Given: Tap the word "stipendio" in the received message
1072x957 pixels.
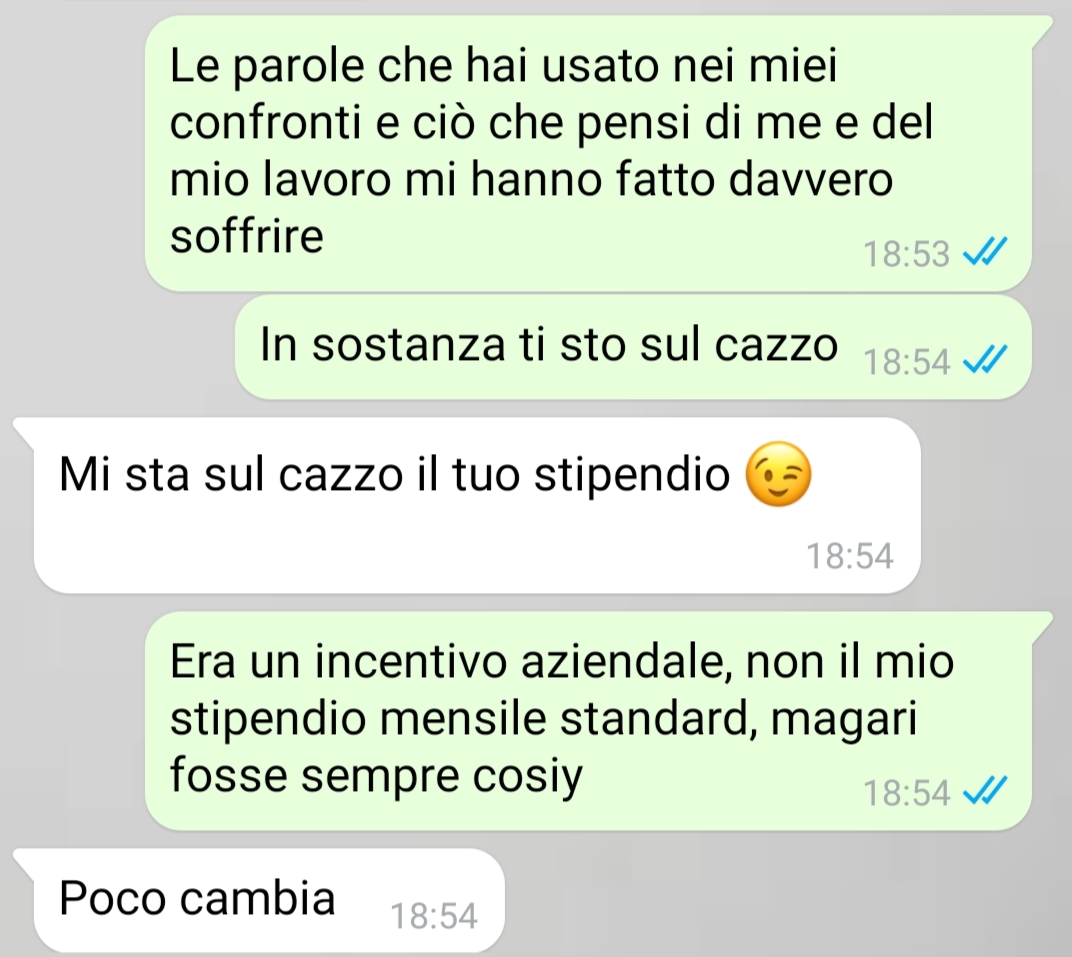Looking at the screenshot, I should 632,474.
